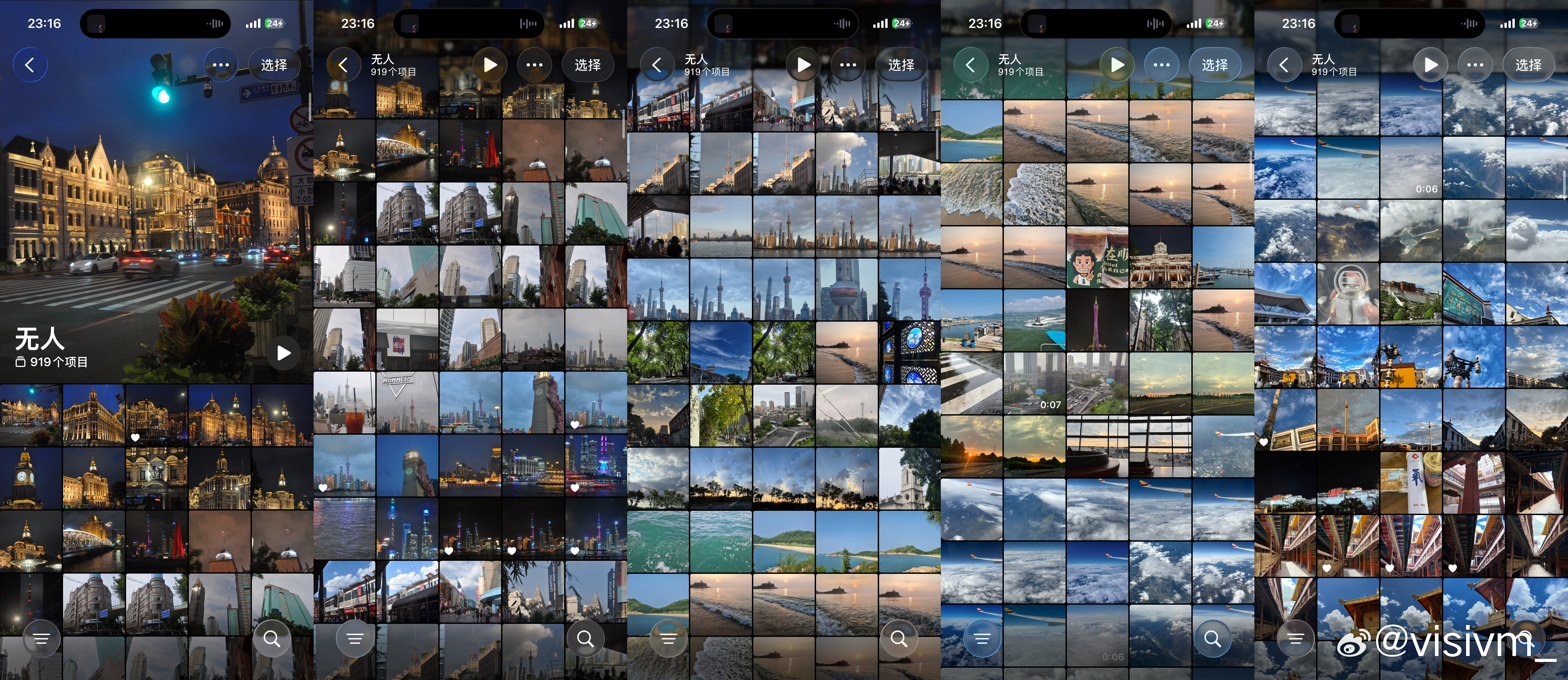Tap the filter icon in the fifth screenshot
This screenshot has height=680, width=1568.
pos(1295,638)
